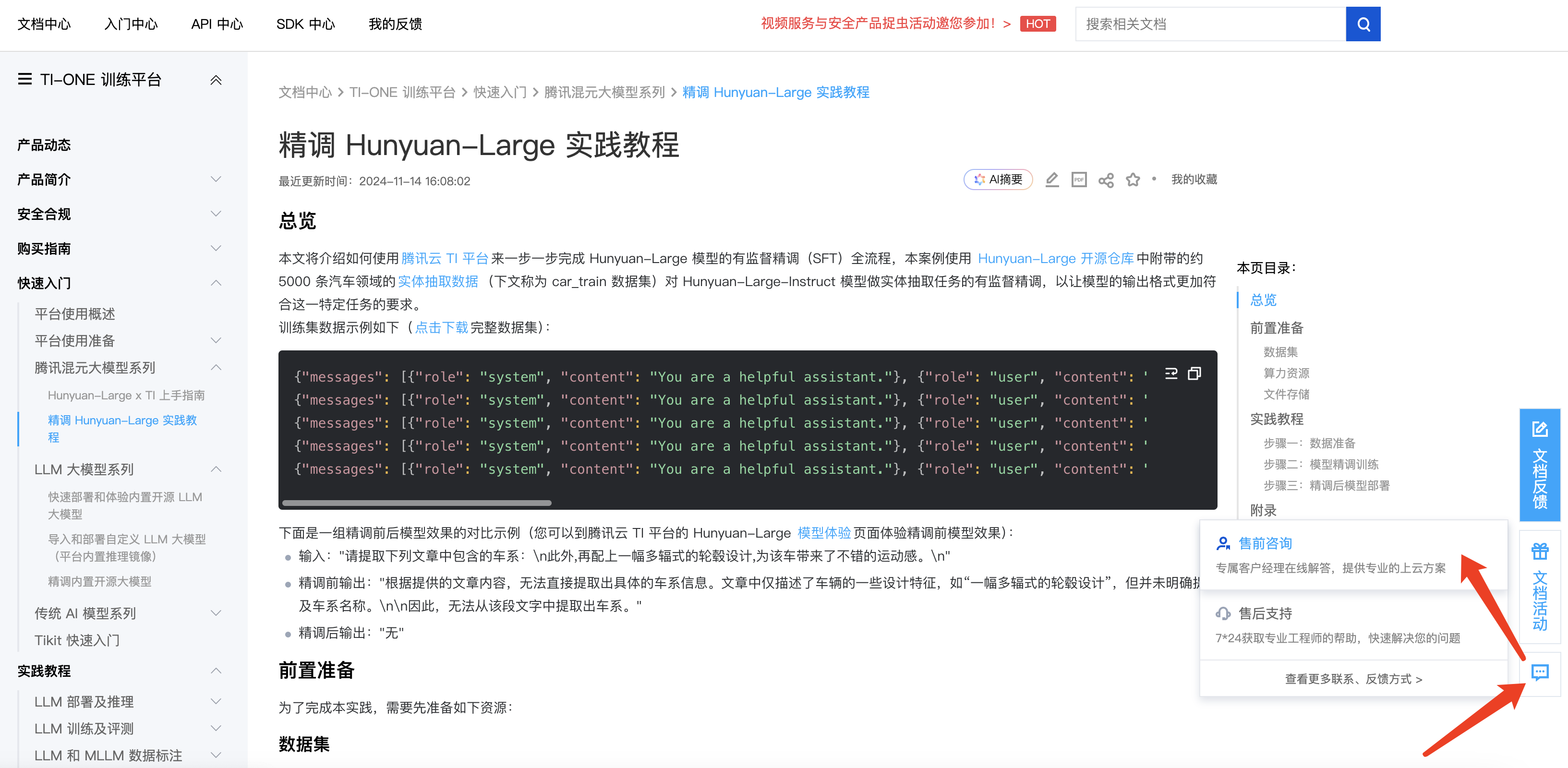
Task: Open the AI摘要 summary button
Action: click(998, 180)
